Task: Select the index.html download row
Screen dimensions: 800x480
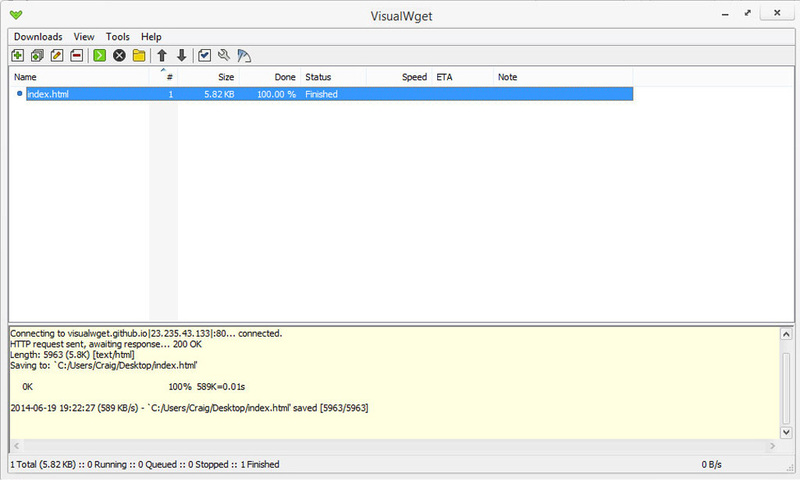Action: click(x=330, y=94)
